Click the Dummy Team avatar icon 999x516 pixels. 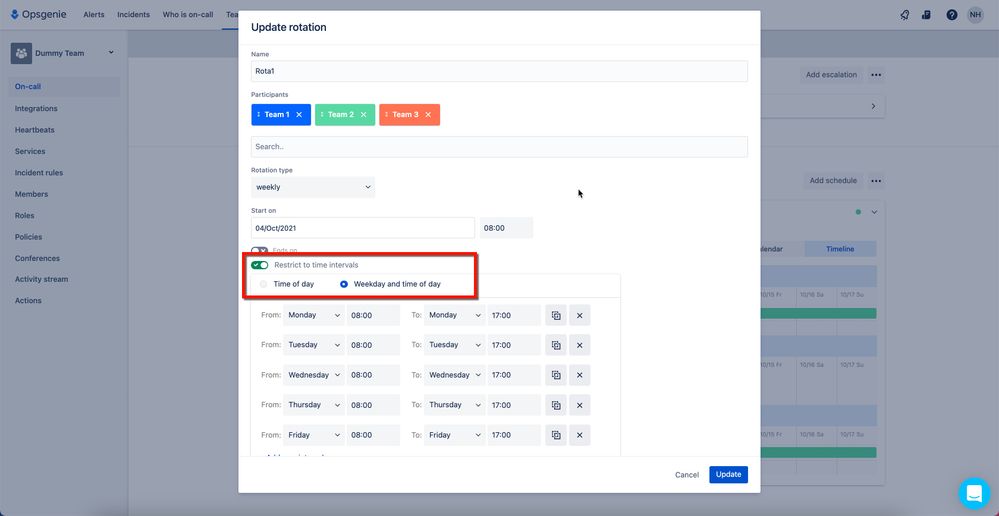21,54
